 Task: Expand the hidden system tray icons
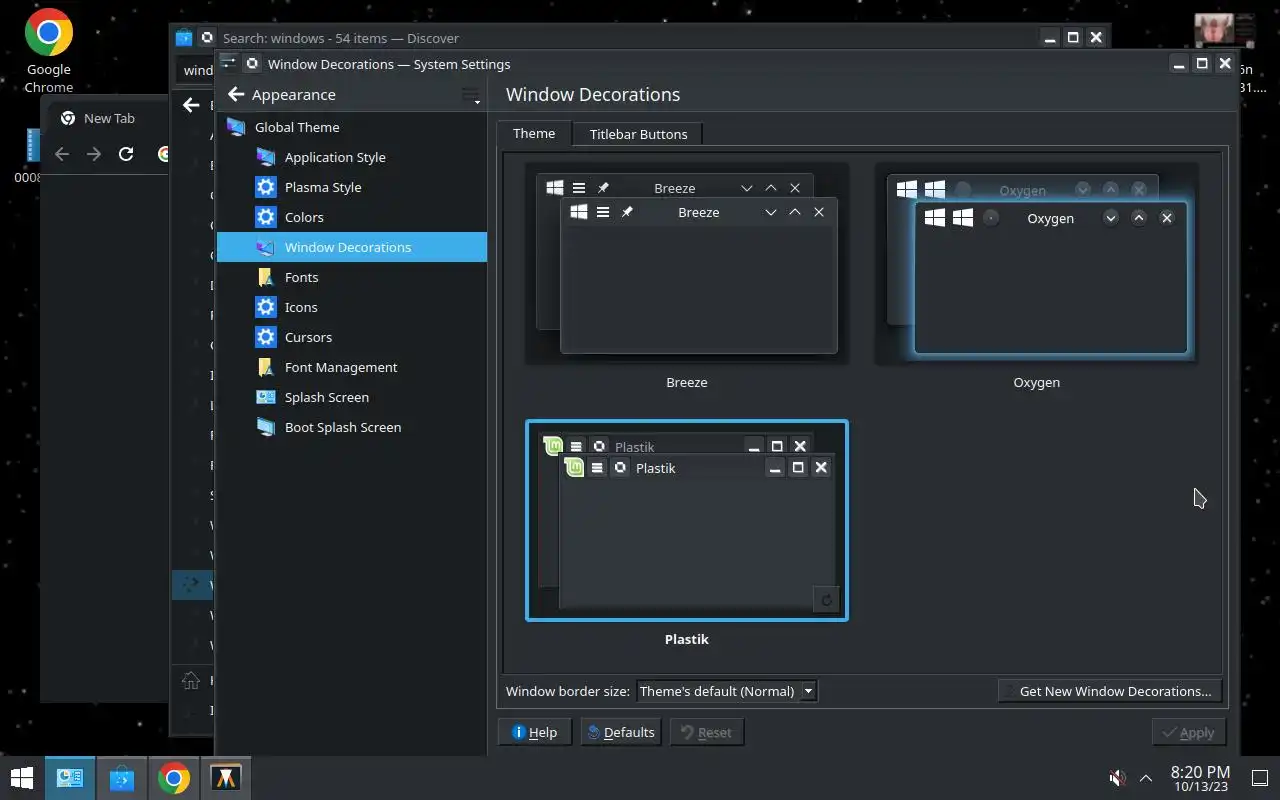tap(1146, 778)
